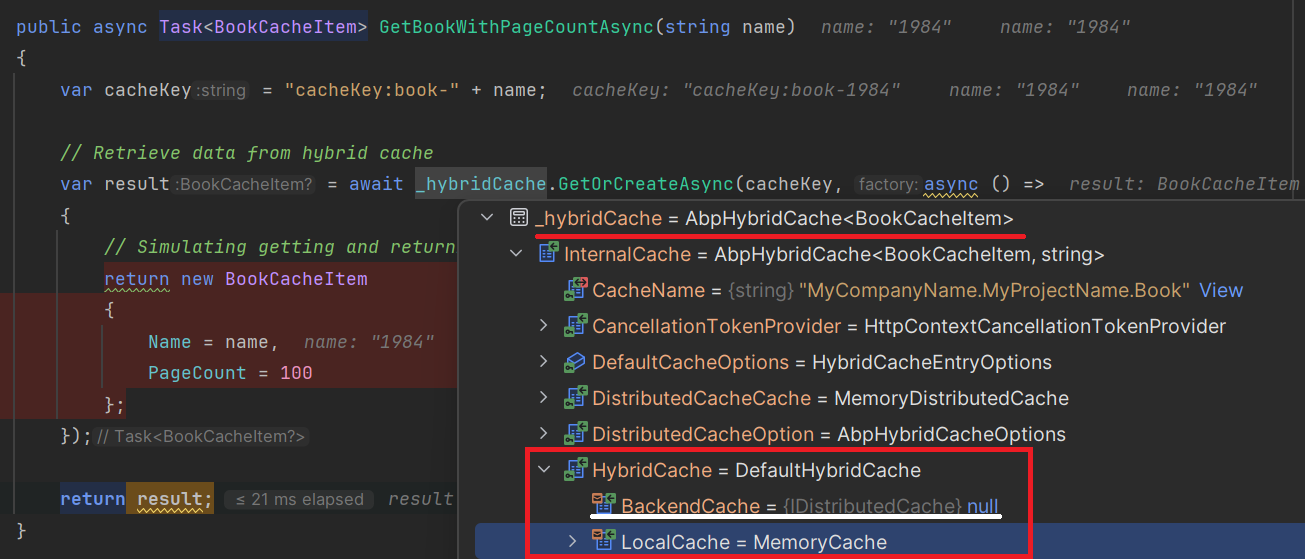Click the BackendCache field icon
This screenshot has width=1305, height=559.
pos(603,506)
